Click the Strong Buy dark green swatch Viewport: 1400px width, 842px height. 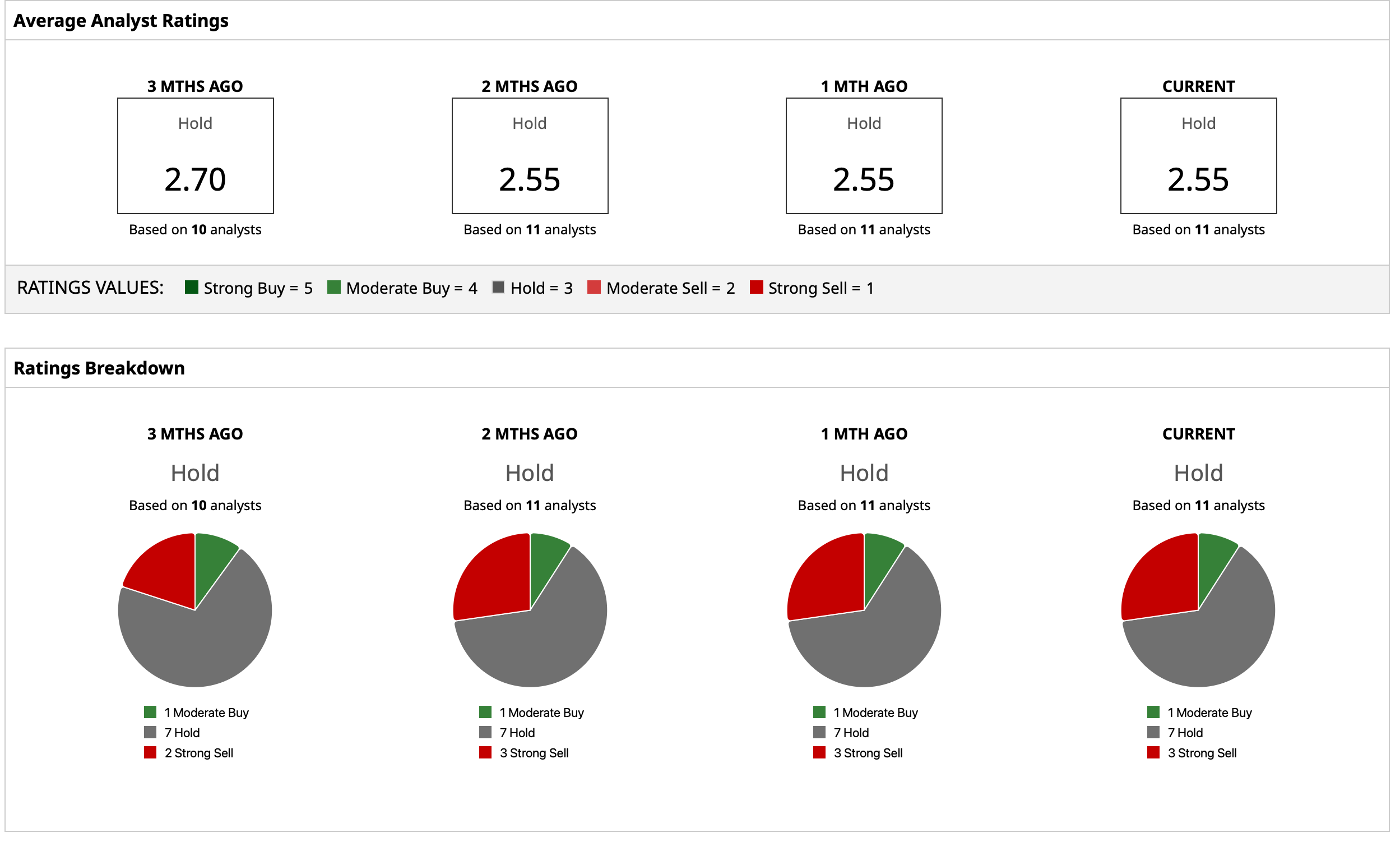[x=192, y=287]
